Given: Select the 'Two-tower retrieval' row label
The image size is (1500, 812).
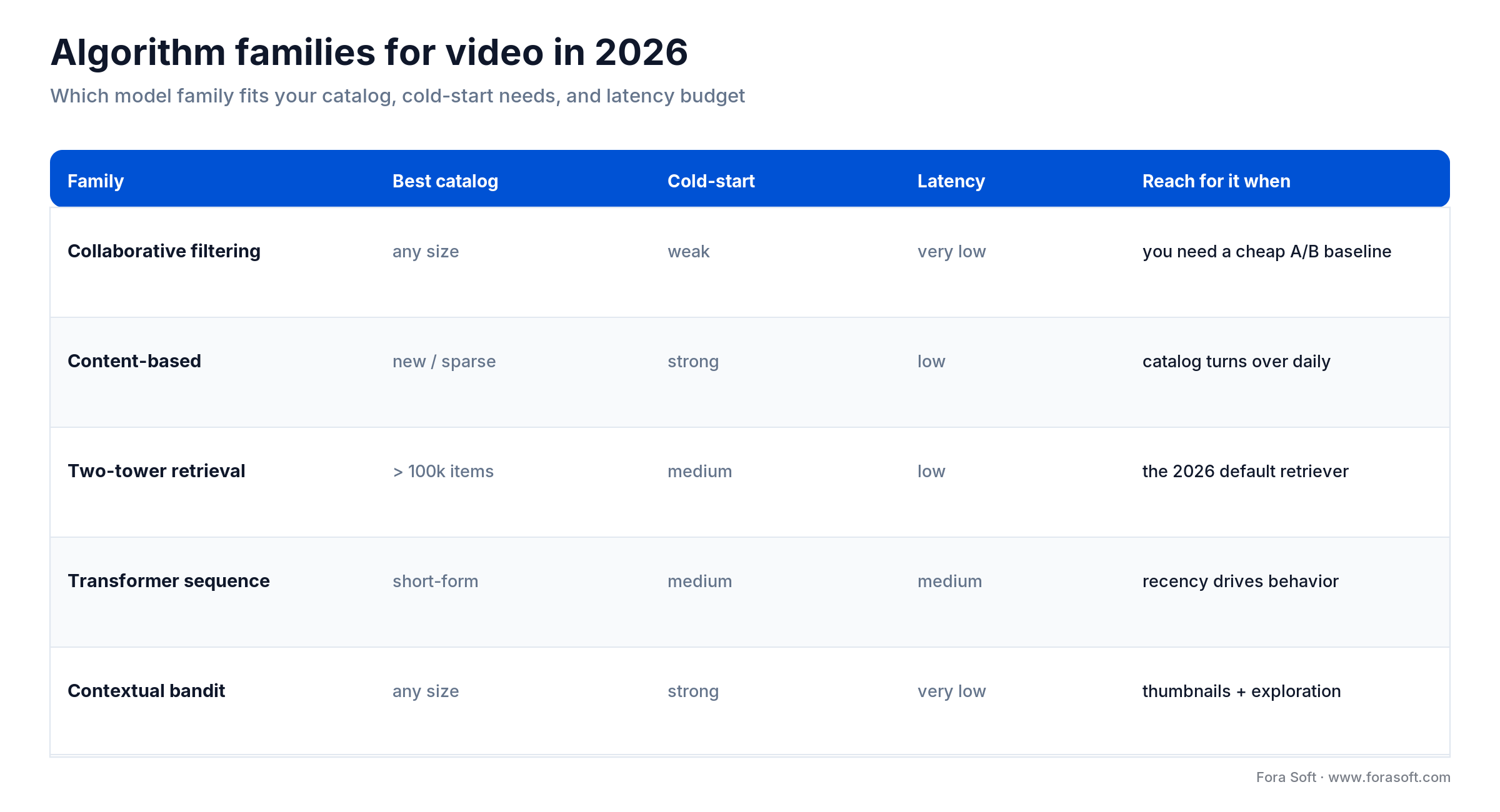Looking at the screenshot, I should pyautogui.click(x=156, y=471).
